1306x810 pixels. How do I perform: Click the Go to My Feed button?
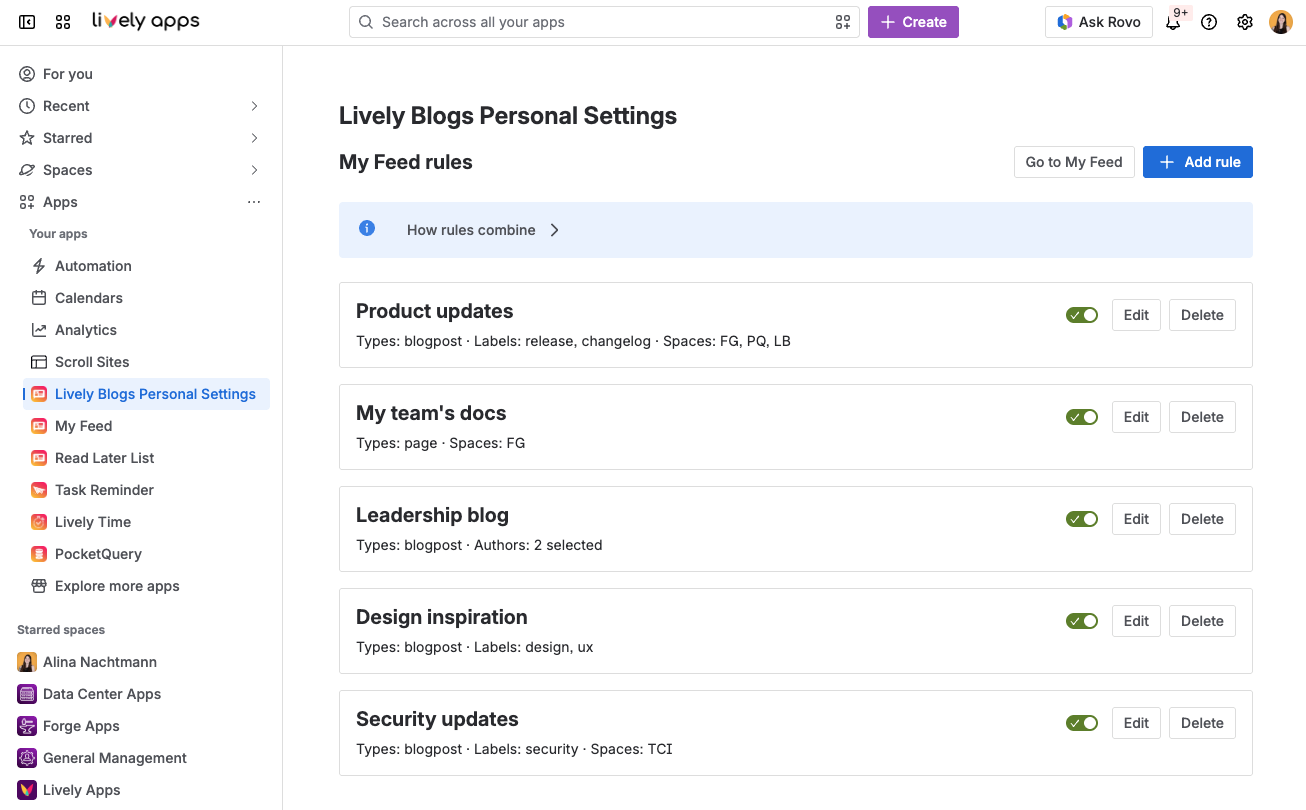1074,162
